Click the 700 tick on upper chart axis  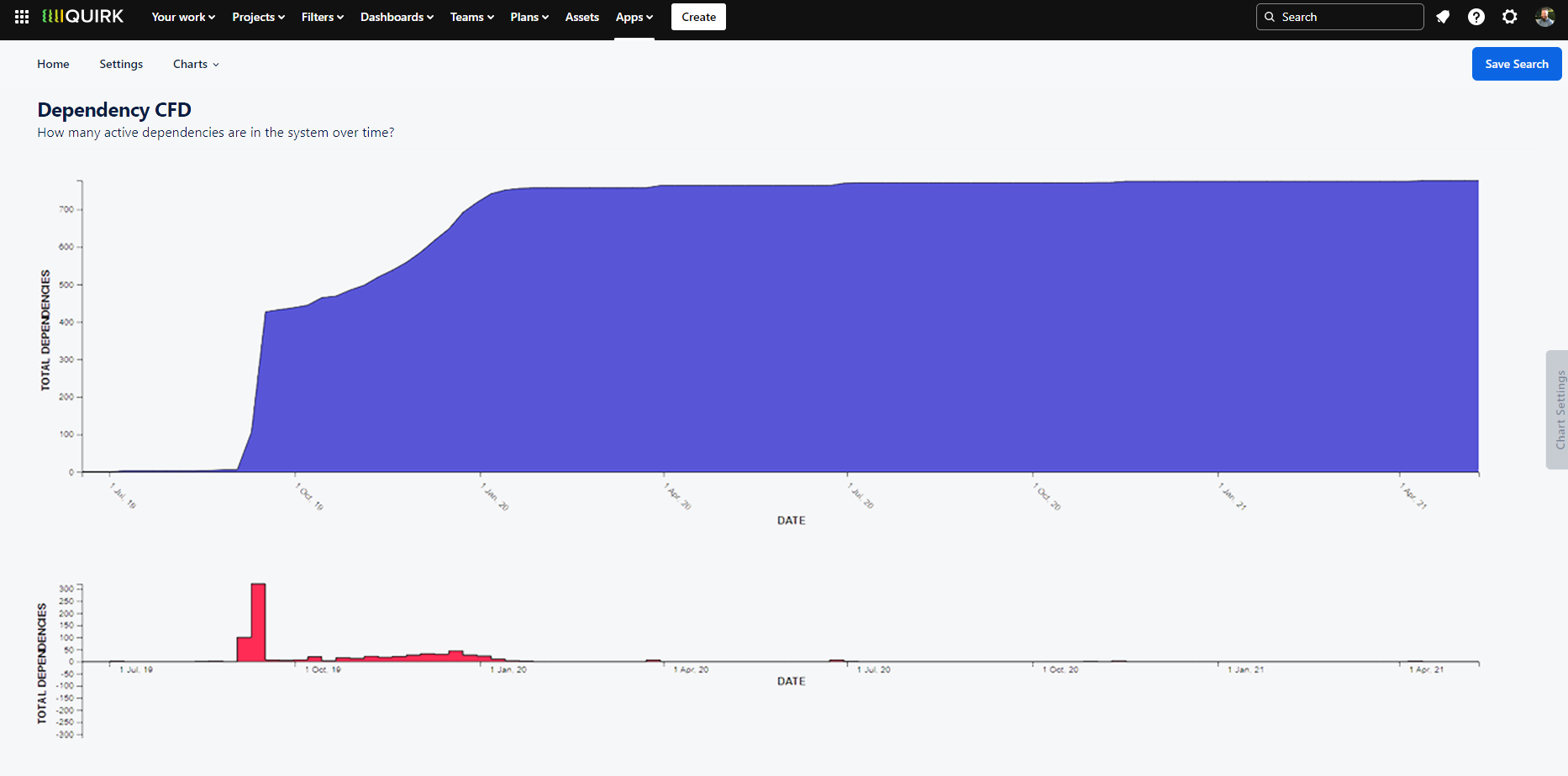(66, 209)
